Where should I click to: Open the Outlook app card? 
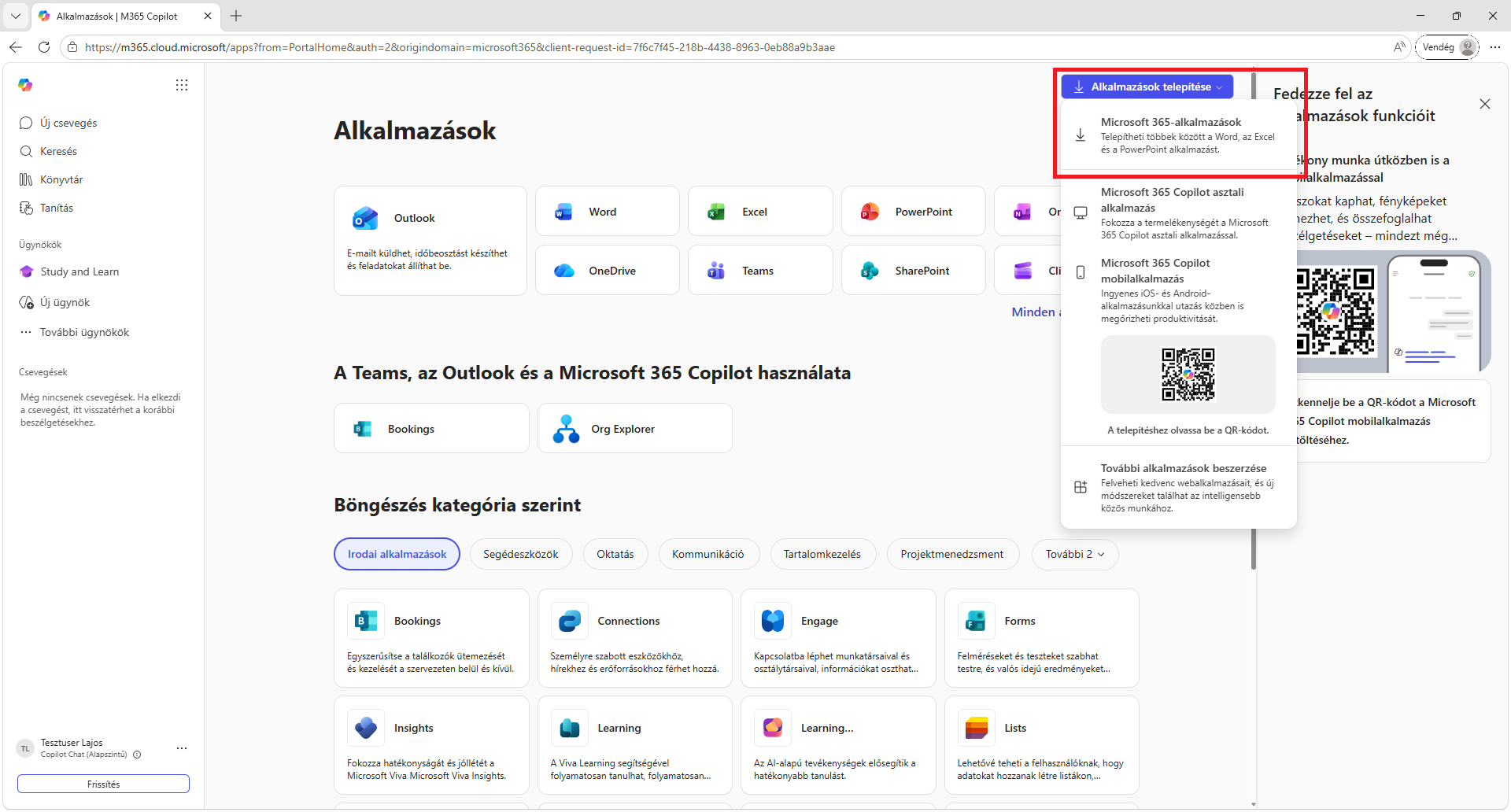click(x=430, y=241)
